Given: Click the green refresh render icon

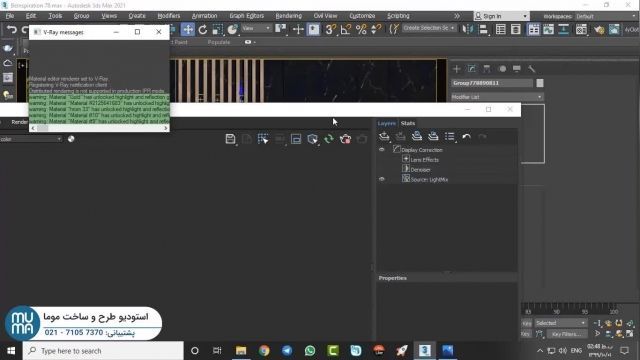Looking at the screenshot, I should (329, 139).
